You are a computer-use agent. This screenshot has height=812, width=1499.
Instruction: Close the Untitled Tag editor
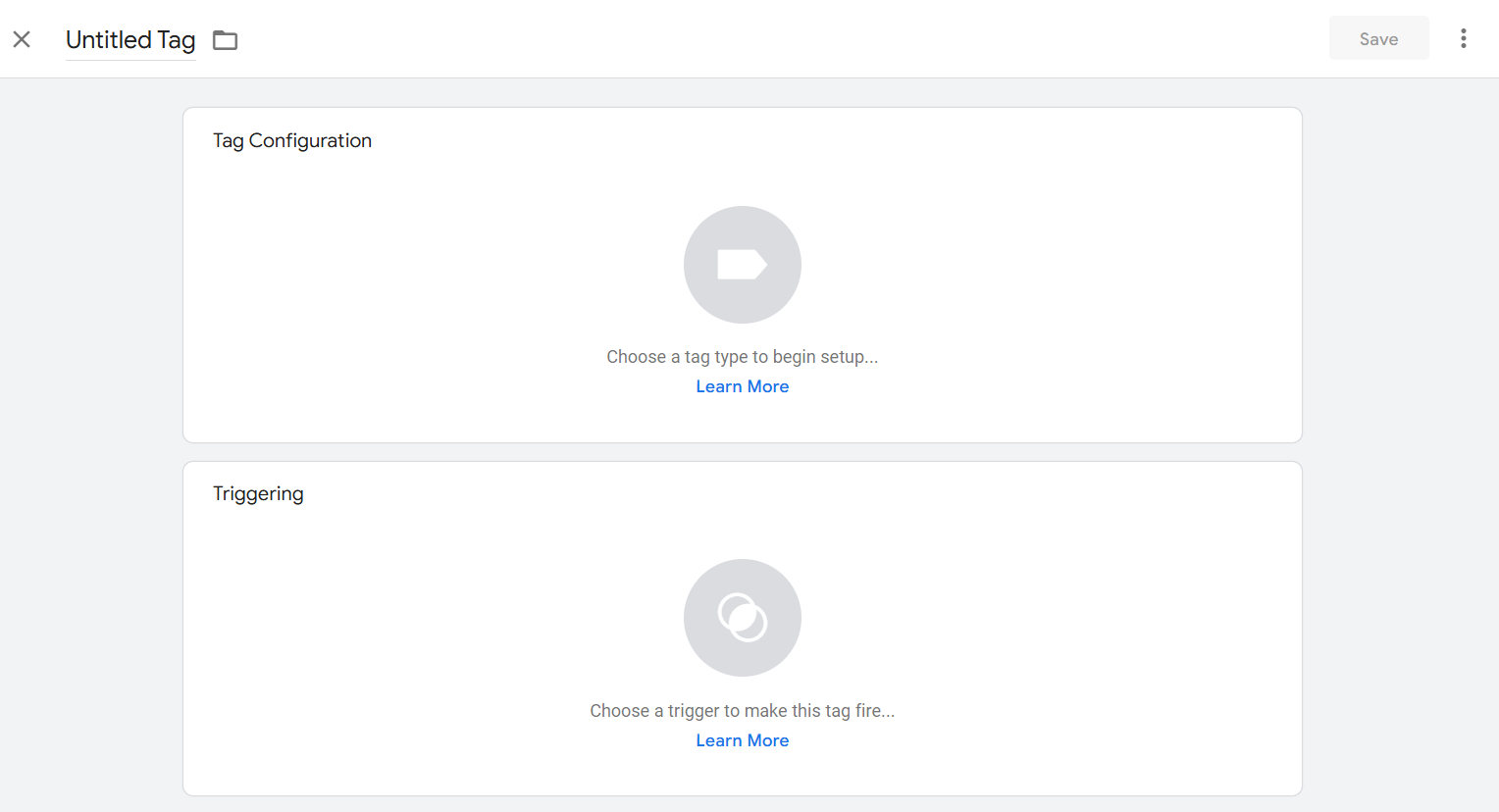point(22,39)
